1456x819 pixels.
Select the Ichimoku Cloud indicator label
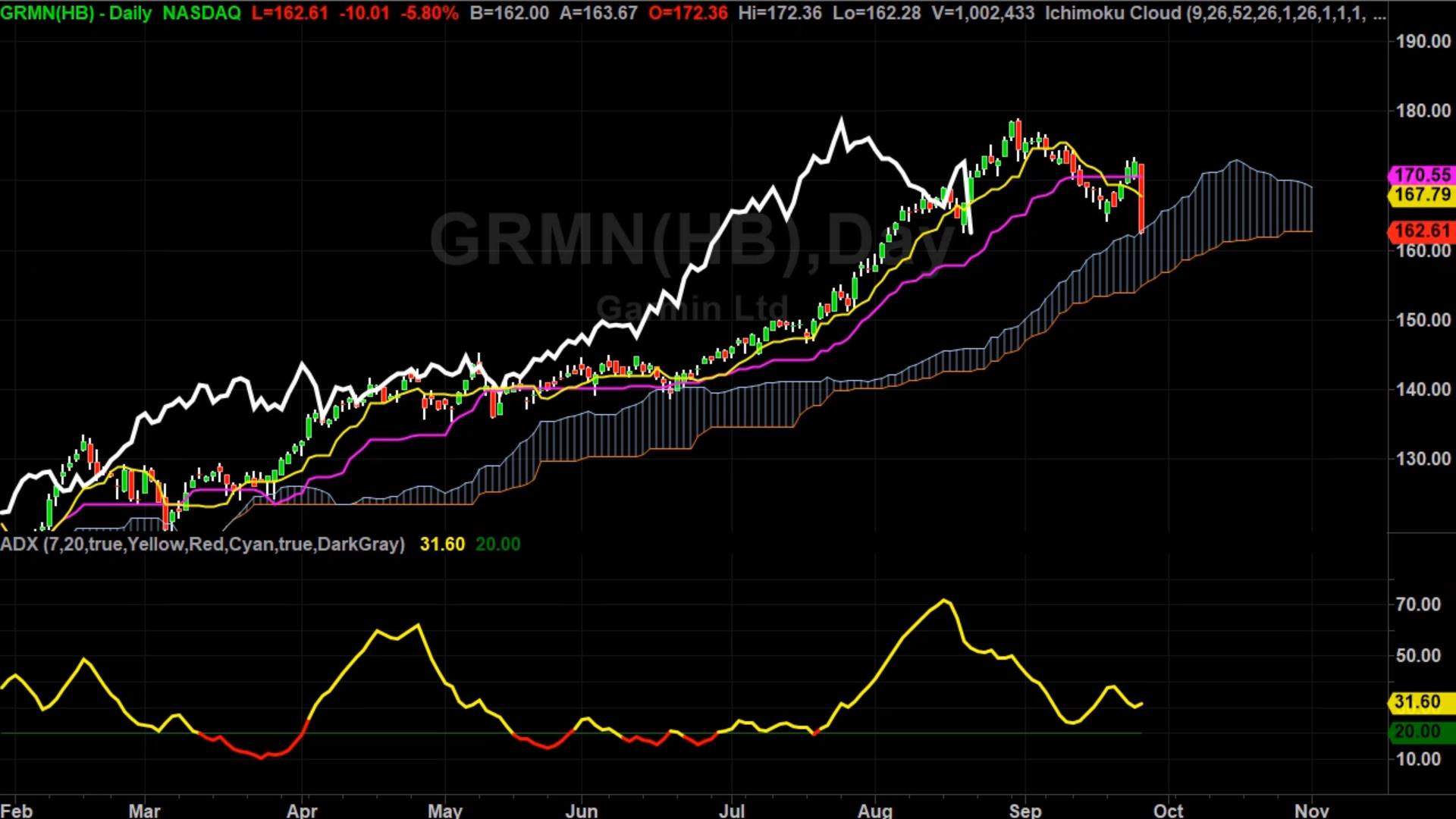(1216, 13)
